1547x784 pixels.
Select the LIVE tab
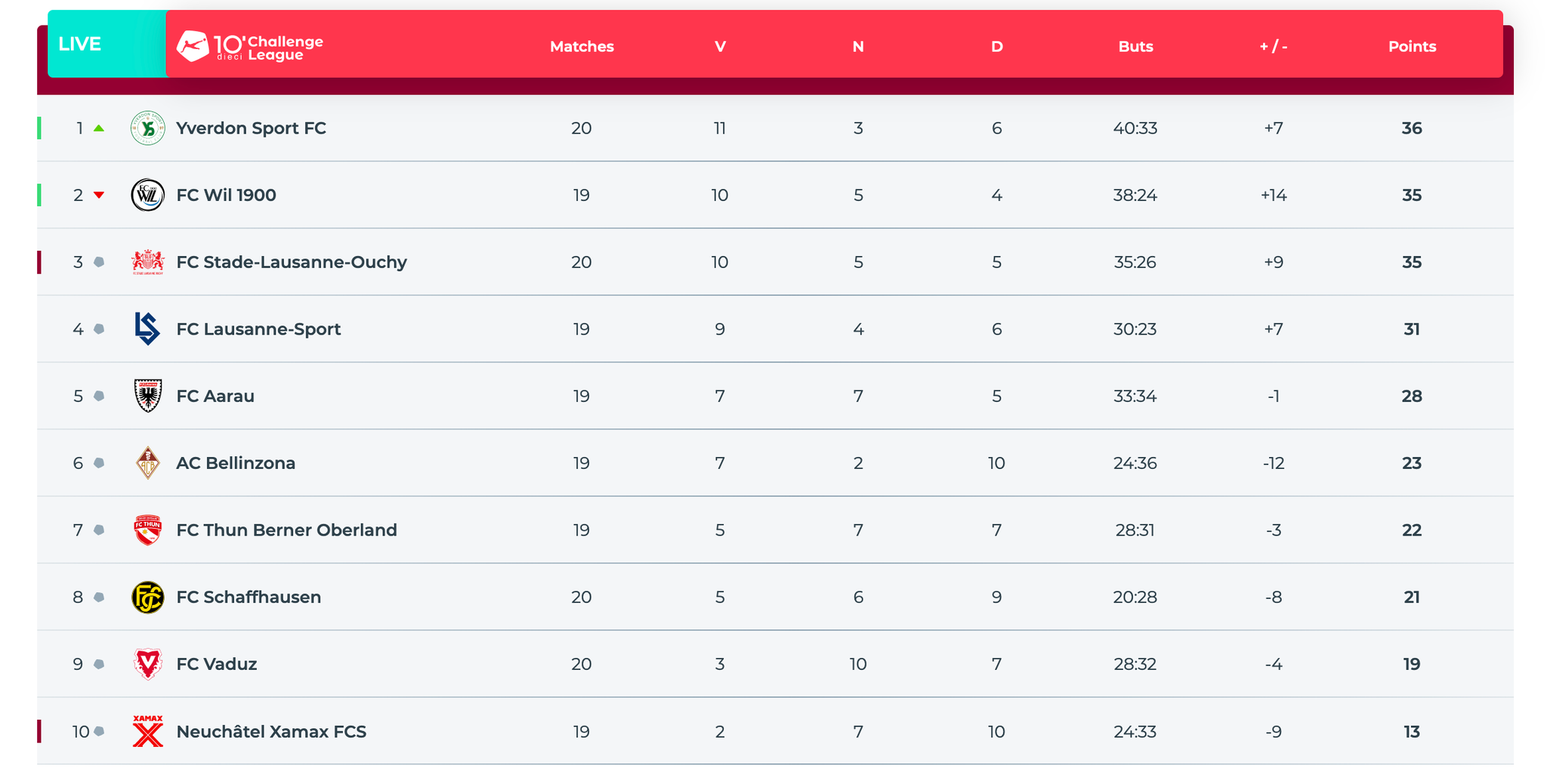pos(107,44)
